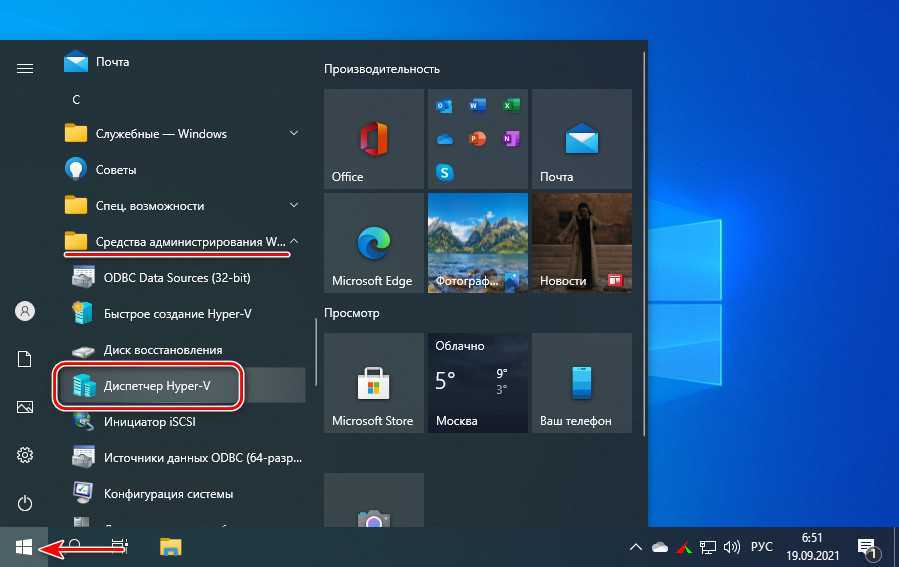
Task: Open the Почта app list entry
Action: click(112, 62)
